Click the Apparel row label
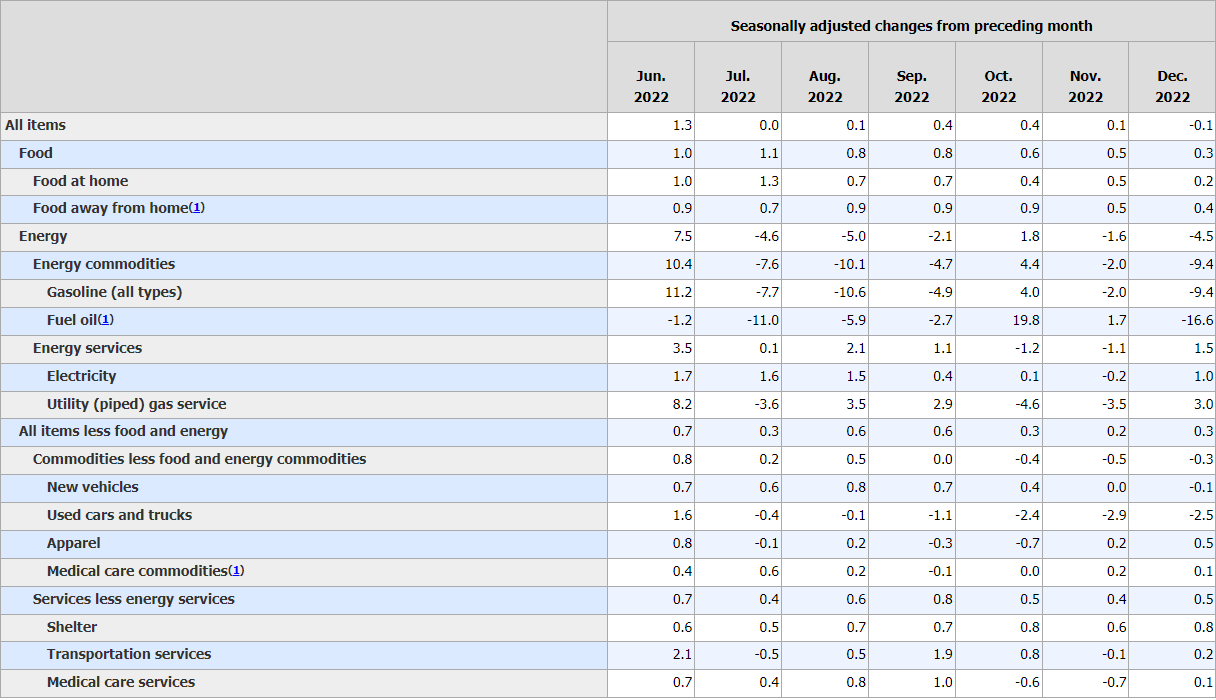Screen dimensions: 1216x700 click(x=74, y=543)
